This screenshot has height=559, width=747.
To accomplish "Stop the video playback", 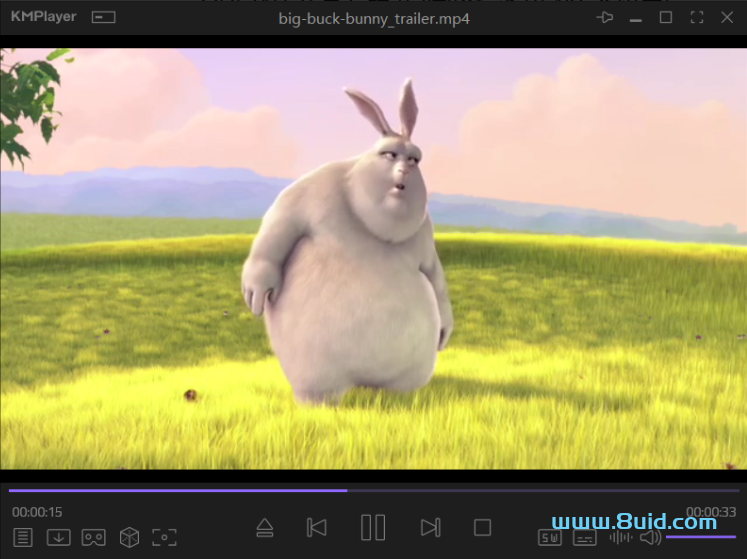I will tap(483, 528).
